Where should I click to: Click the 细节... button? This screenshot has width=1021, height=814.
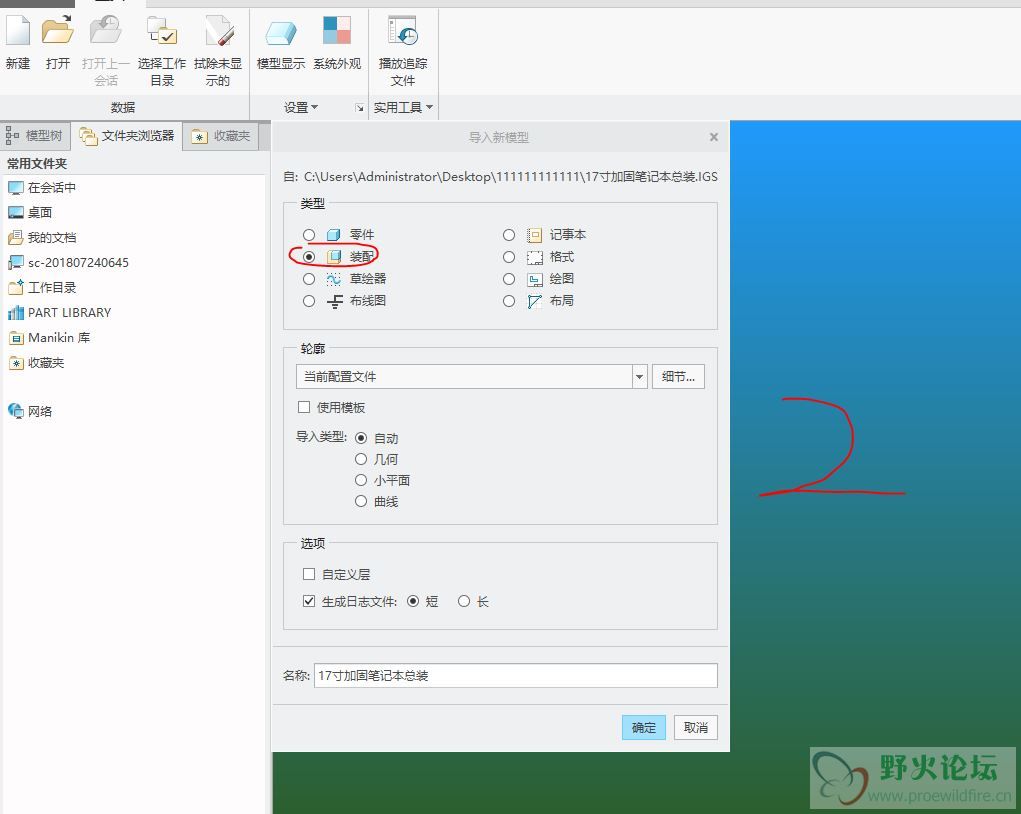pos(678,376)
